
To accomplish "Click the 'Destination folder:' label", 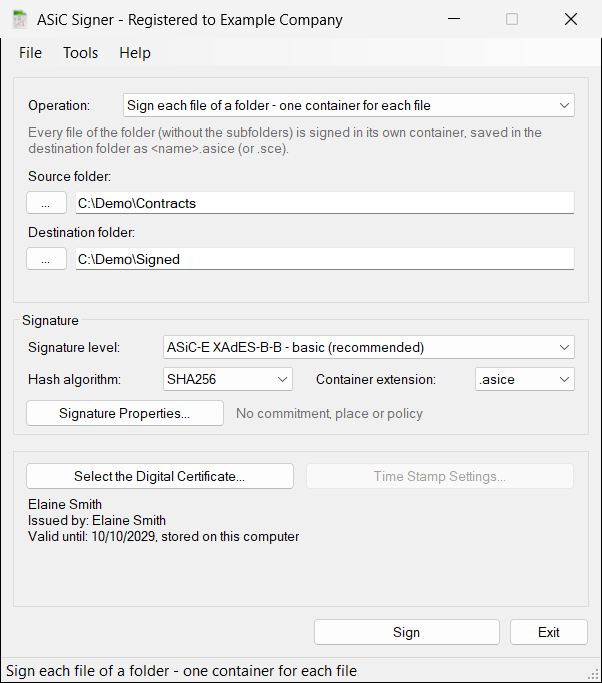I will pyautogui.click(x=81, y=233).
